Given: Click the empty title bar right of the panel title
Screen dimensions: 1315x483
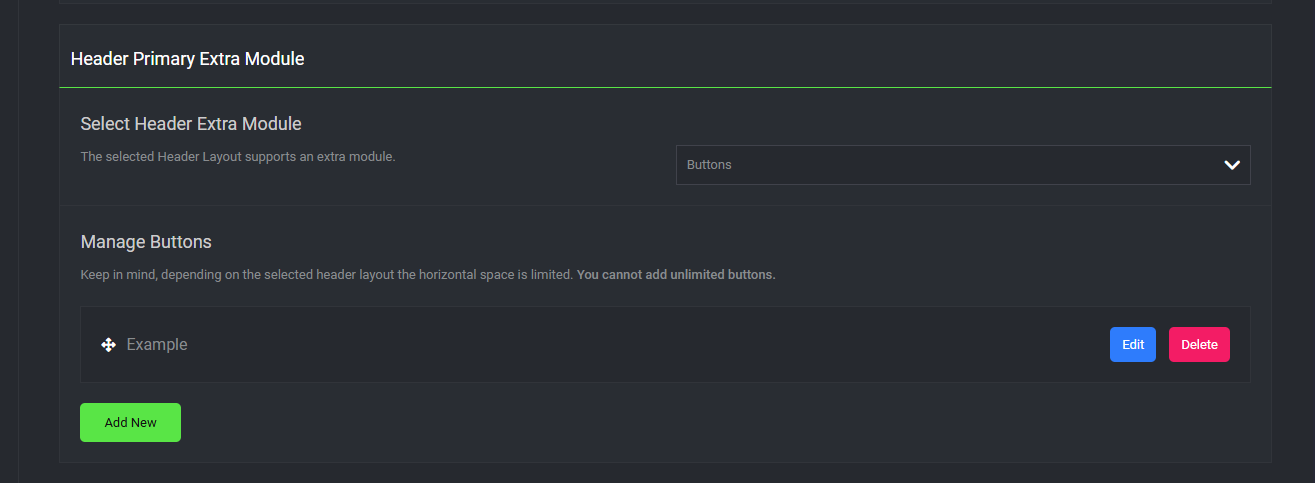Looking at the screenshot, I should click(780, 59).
